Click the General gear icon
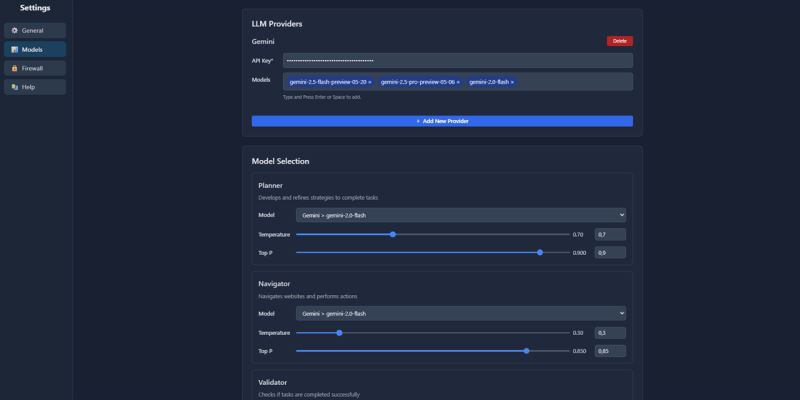The image size is (800, 400). point(14,30)
